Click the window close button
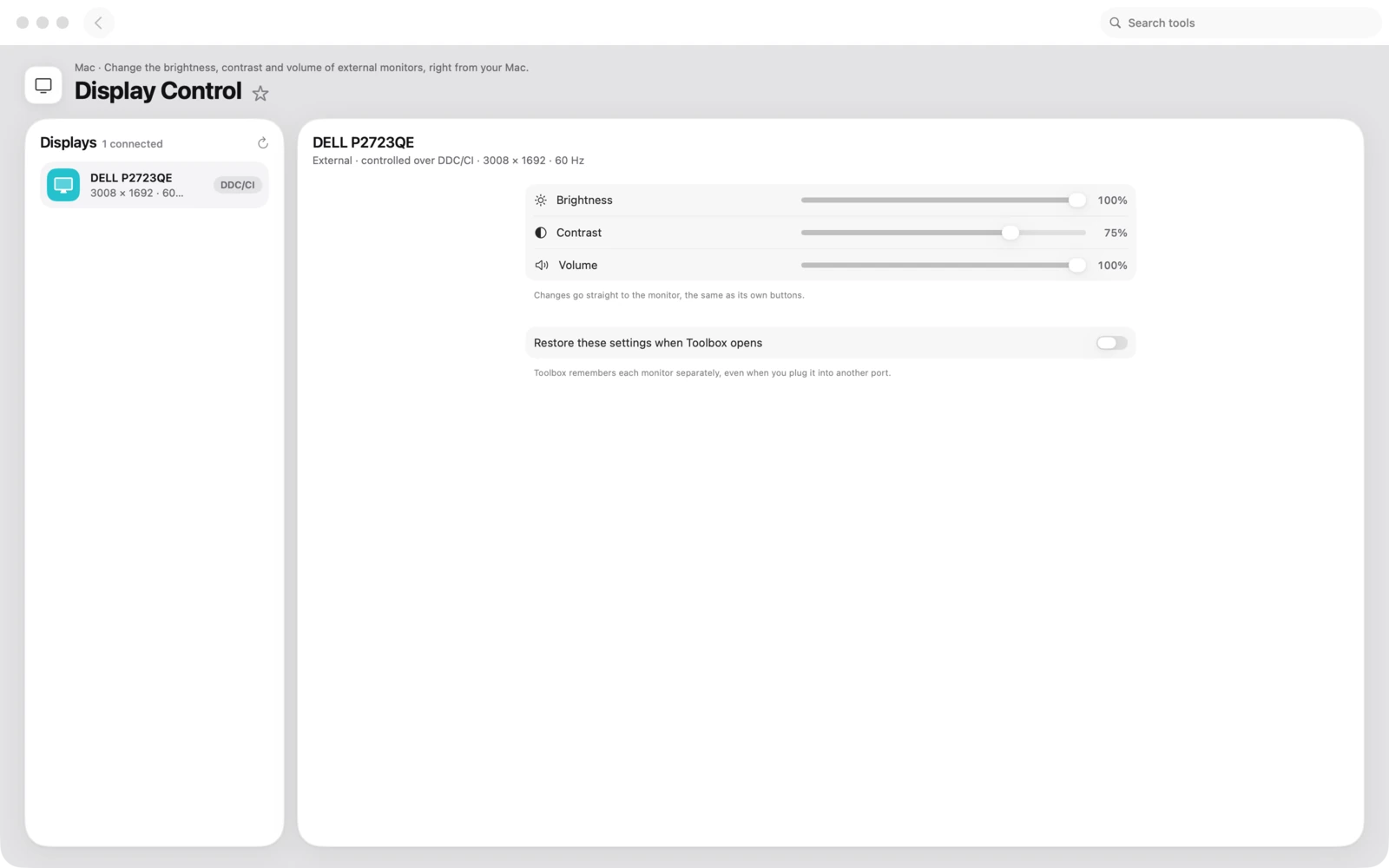Viewport: 1389px width, 868px height. (23, 23)
